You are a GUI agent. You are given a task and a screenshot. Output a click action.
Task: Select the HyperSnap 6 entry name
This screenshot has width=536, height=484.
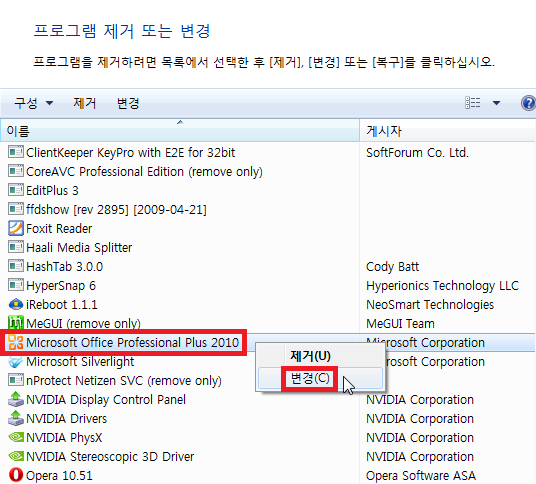(x=61, y=285)
